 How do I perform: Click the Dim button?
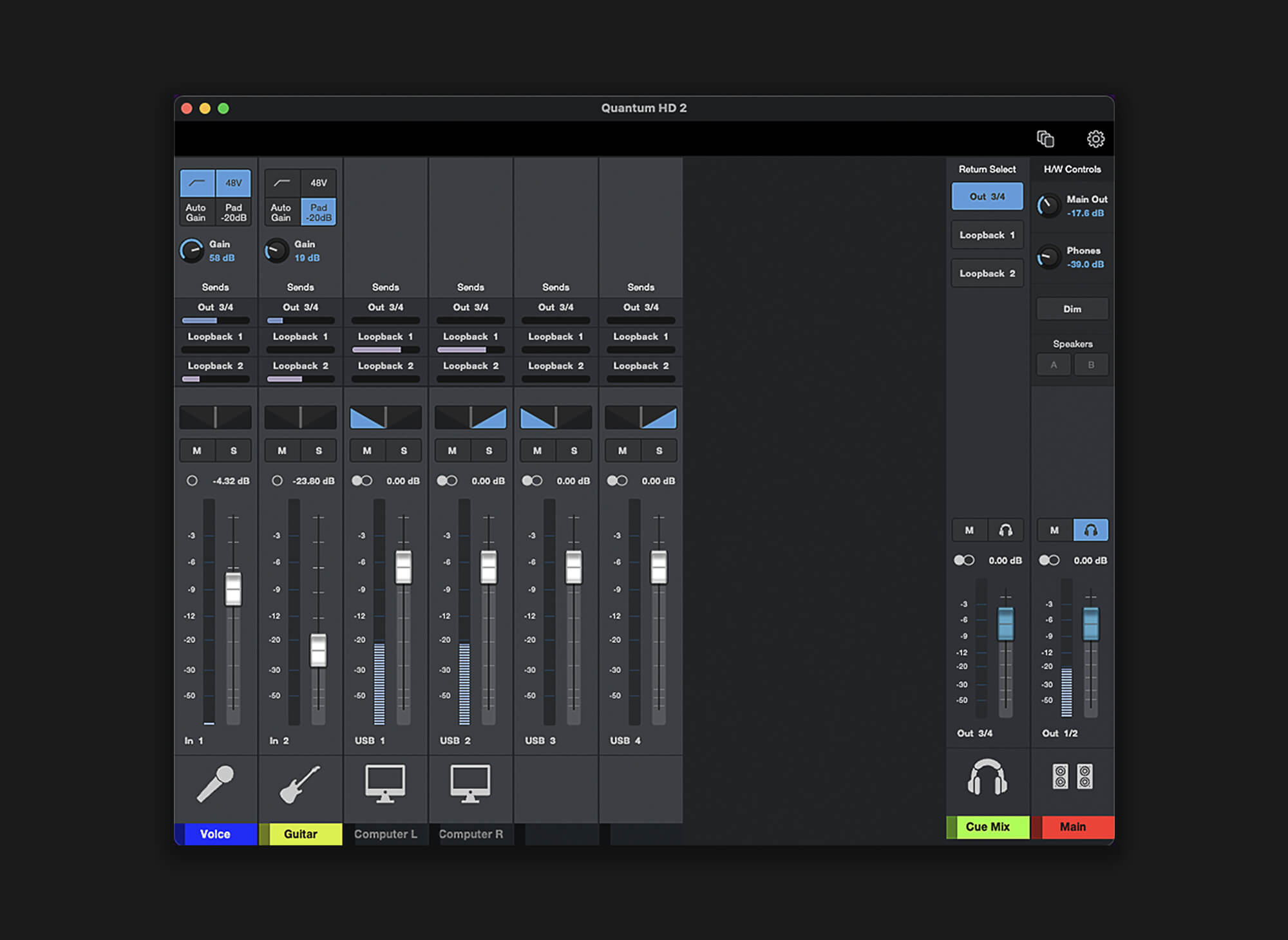[1072, 309]
